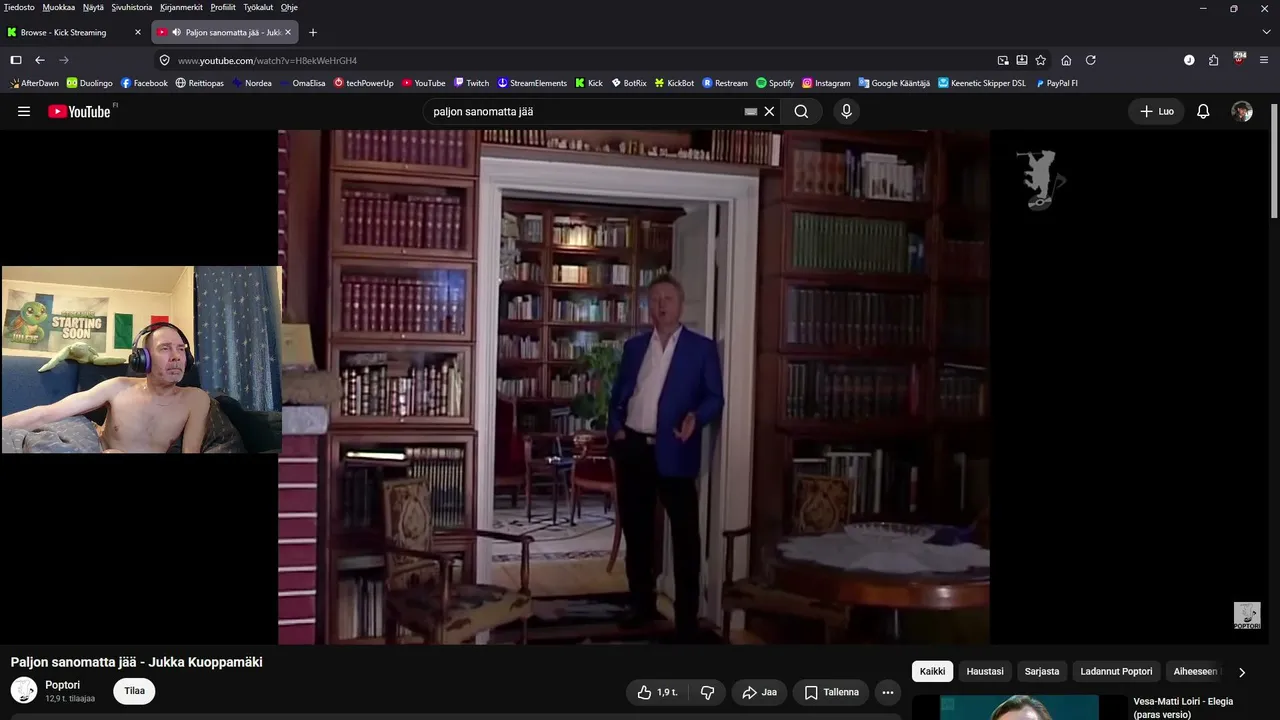Subscribe with the Tilaa button
The width and height of the screenshot is (1280, 720).
coord(134,691)
